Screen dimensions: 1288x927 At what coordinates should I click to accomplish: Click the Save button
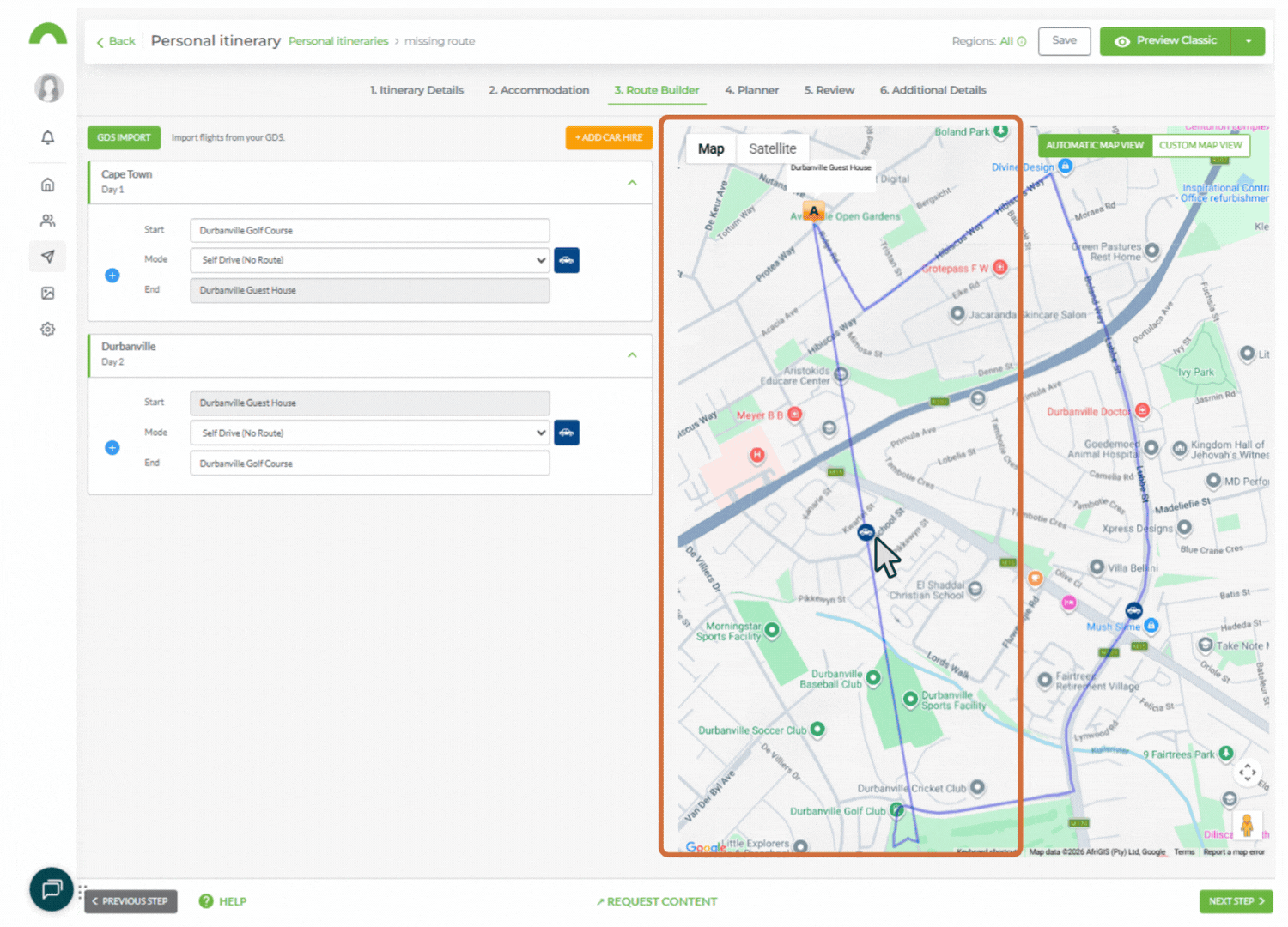(x=1065, y=41)
